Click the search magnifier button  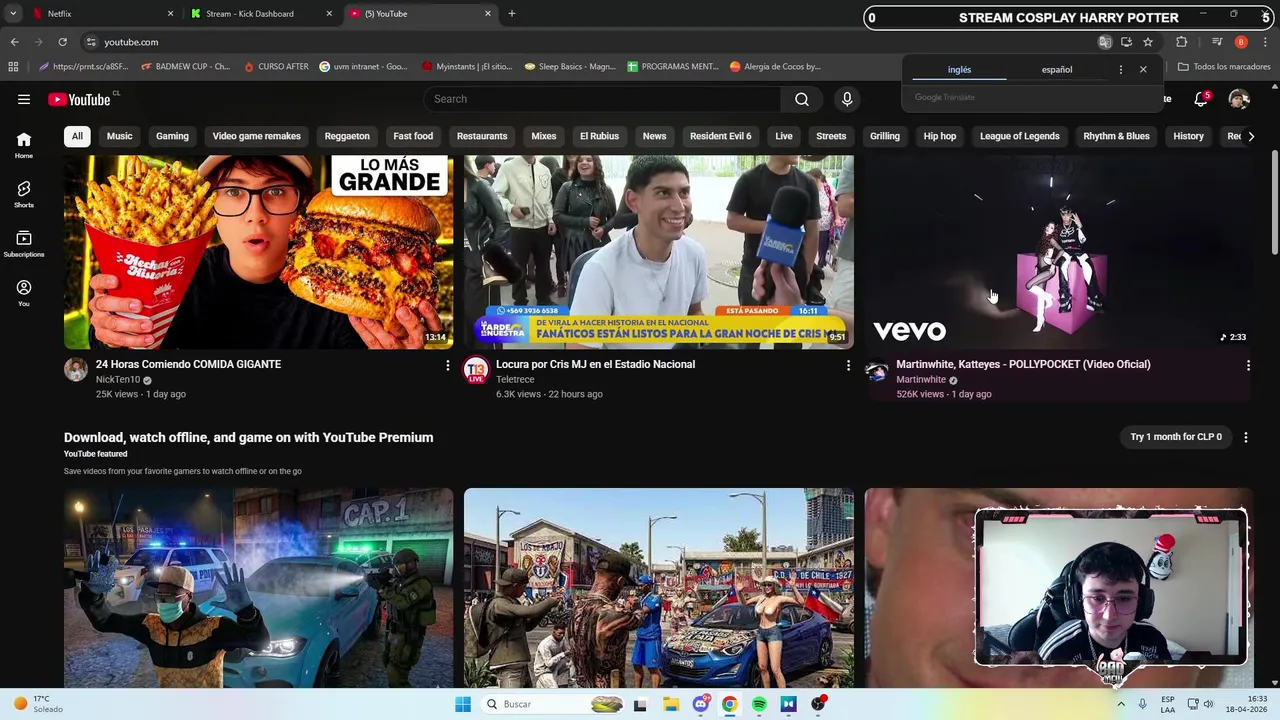802,99
